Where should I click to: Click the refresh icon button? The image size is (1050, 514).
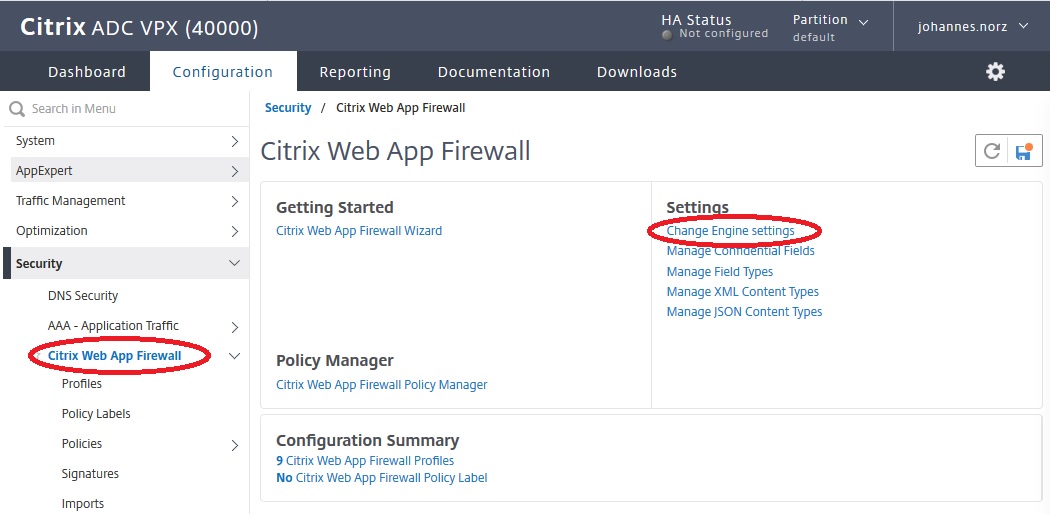tap(992, 151)
